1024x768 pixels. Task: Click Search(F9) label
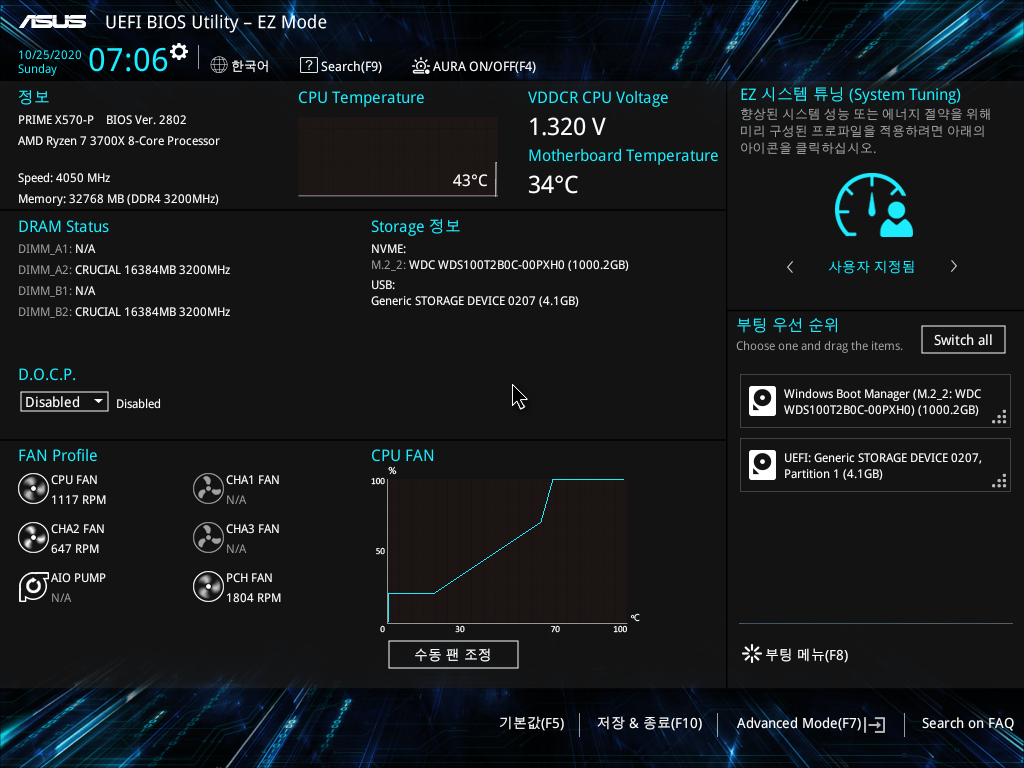[x=351, y=66]
